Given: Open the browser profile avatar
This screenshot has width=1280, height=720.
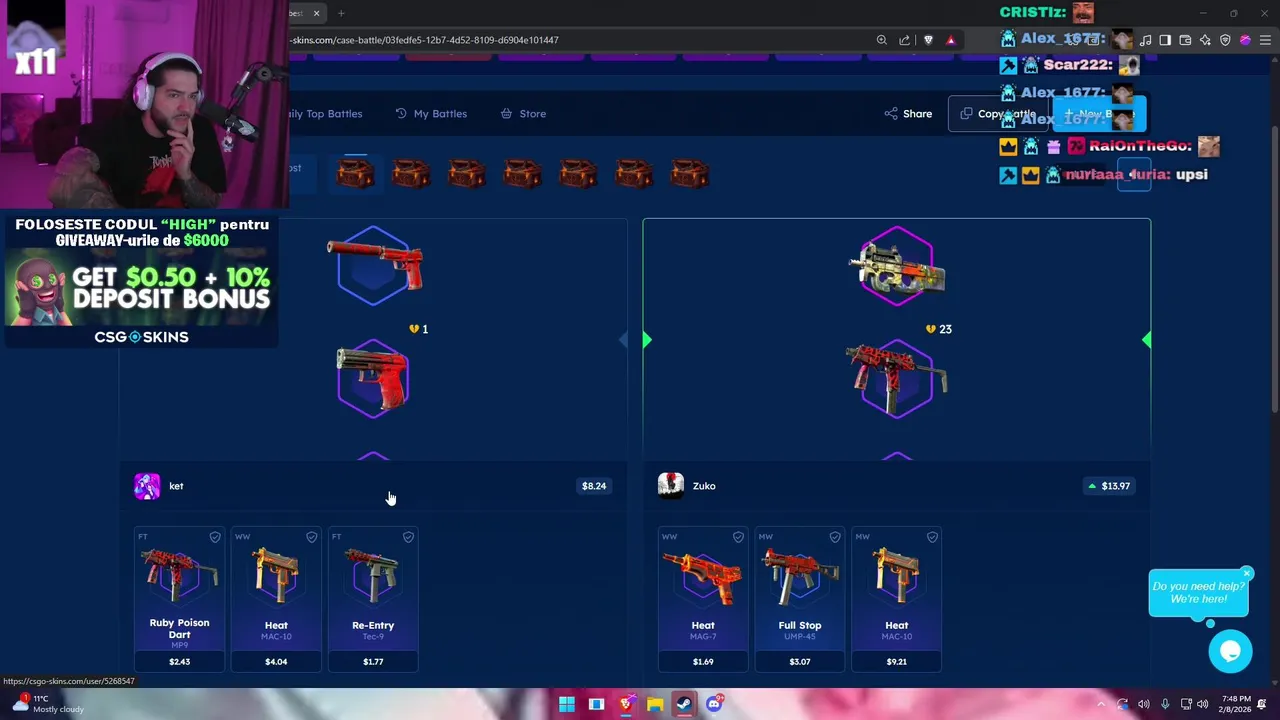Looking at the screenshot, I should (1245, 40).
